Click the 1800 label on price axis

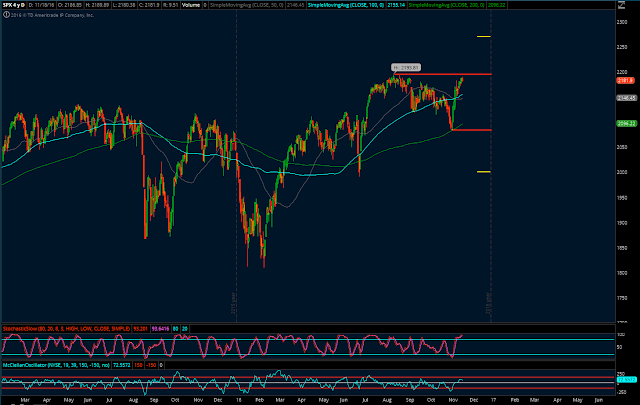point(622,273)
